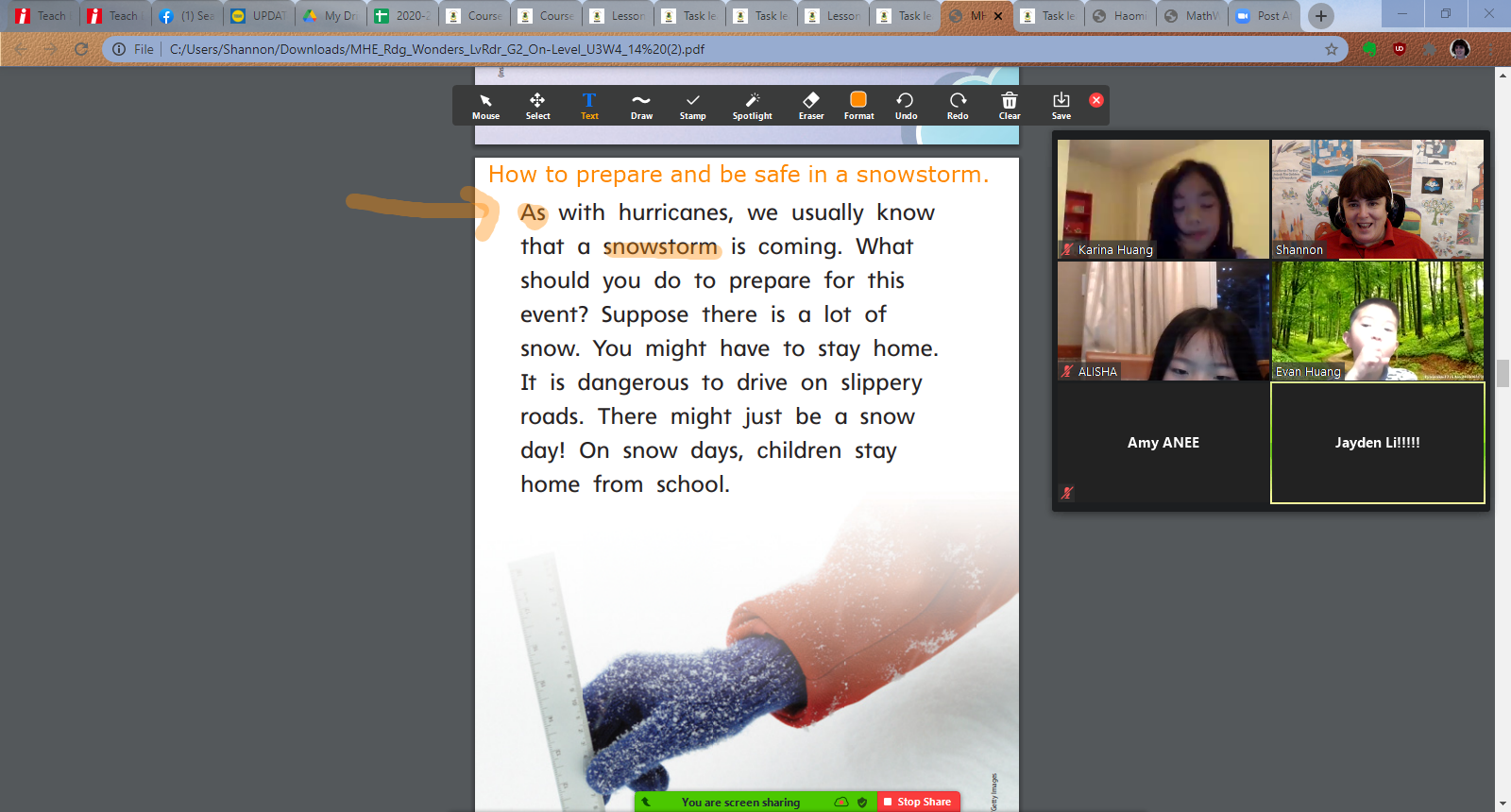Select the Eraser tool
The width and height of the screenshot is (1511, 812).
pyautogui.click(x=811, y=106)
